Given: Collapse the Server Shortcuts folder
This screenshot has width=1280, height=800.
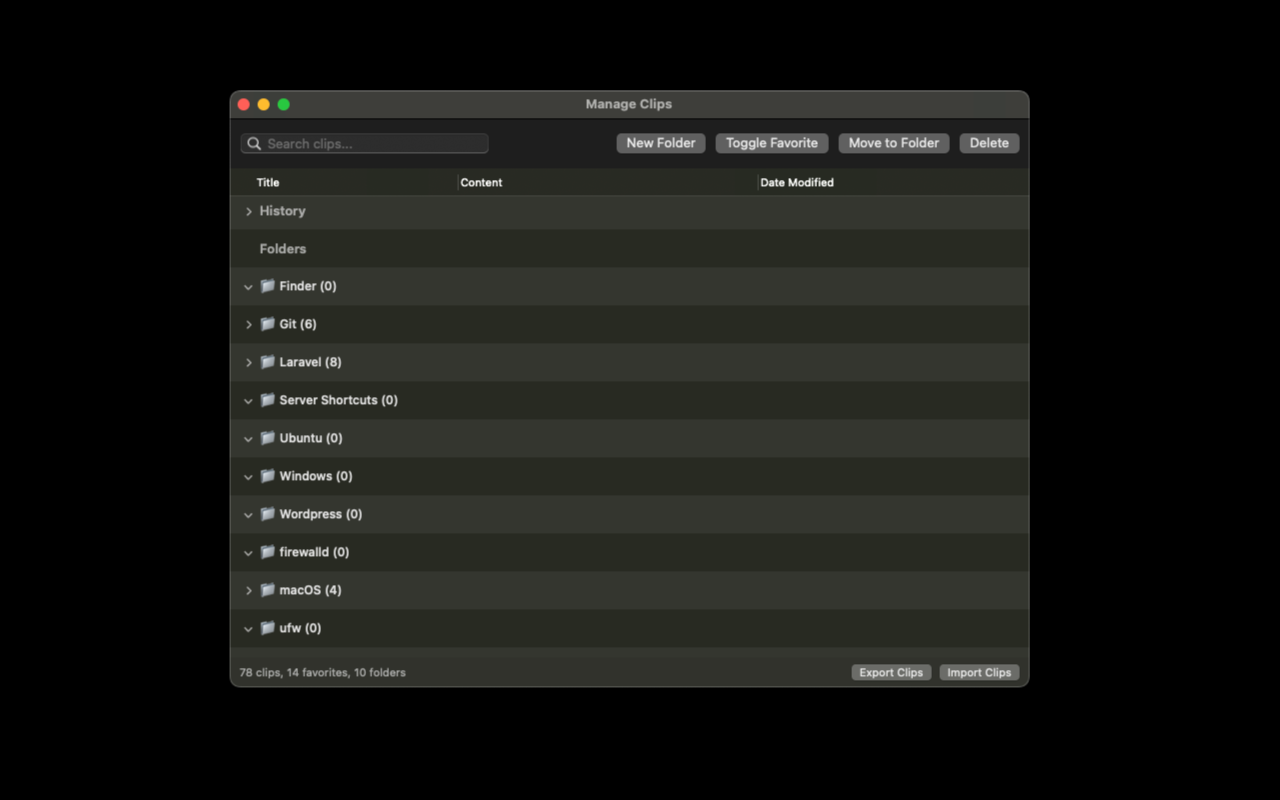Looking at the screenshot, I should [x=248, y=400].
